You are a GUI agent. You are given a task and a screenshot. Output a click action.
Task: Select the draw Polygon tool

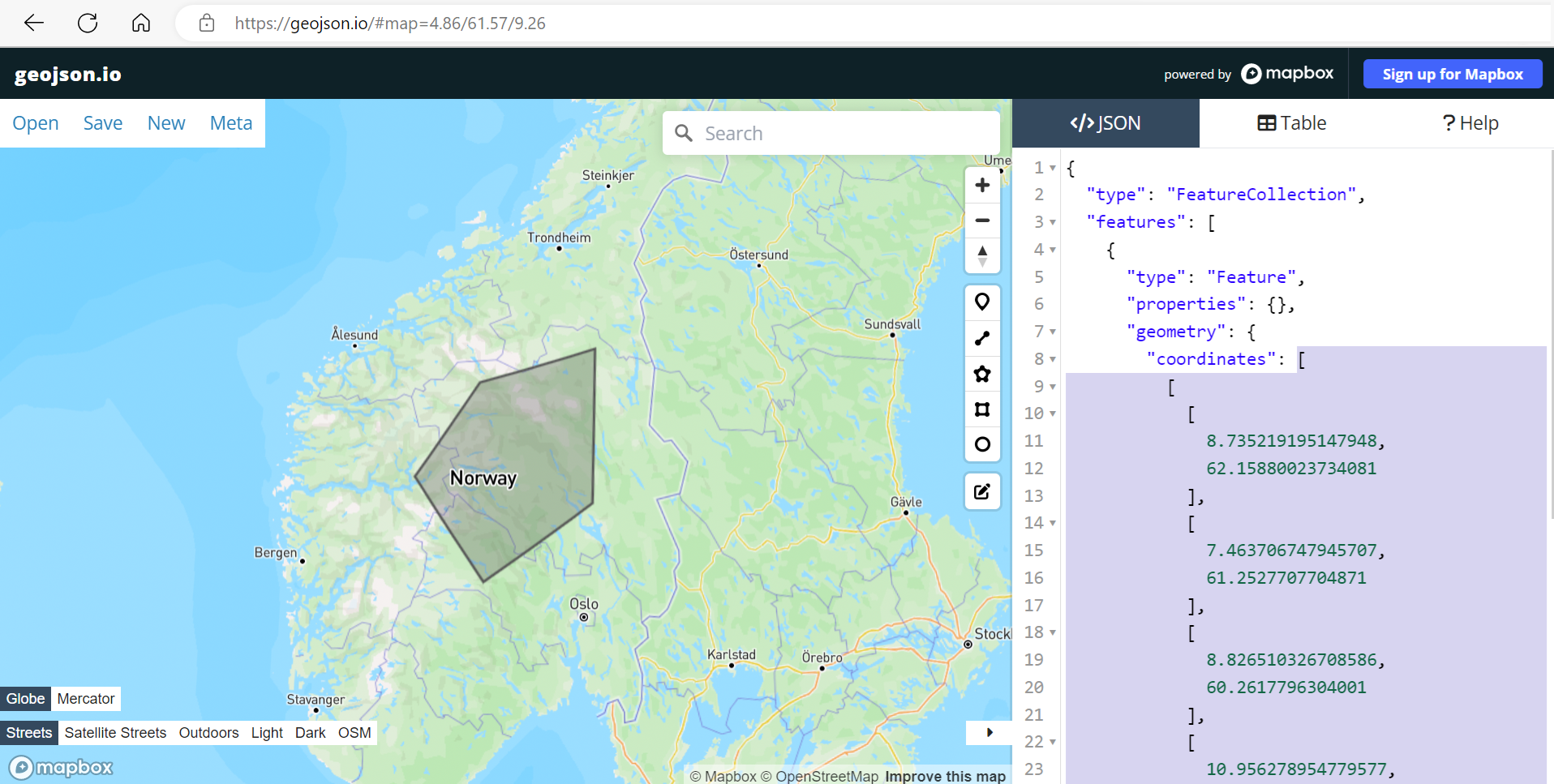coord(982,374)
